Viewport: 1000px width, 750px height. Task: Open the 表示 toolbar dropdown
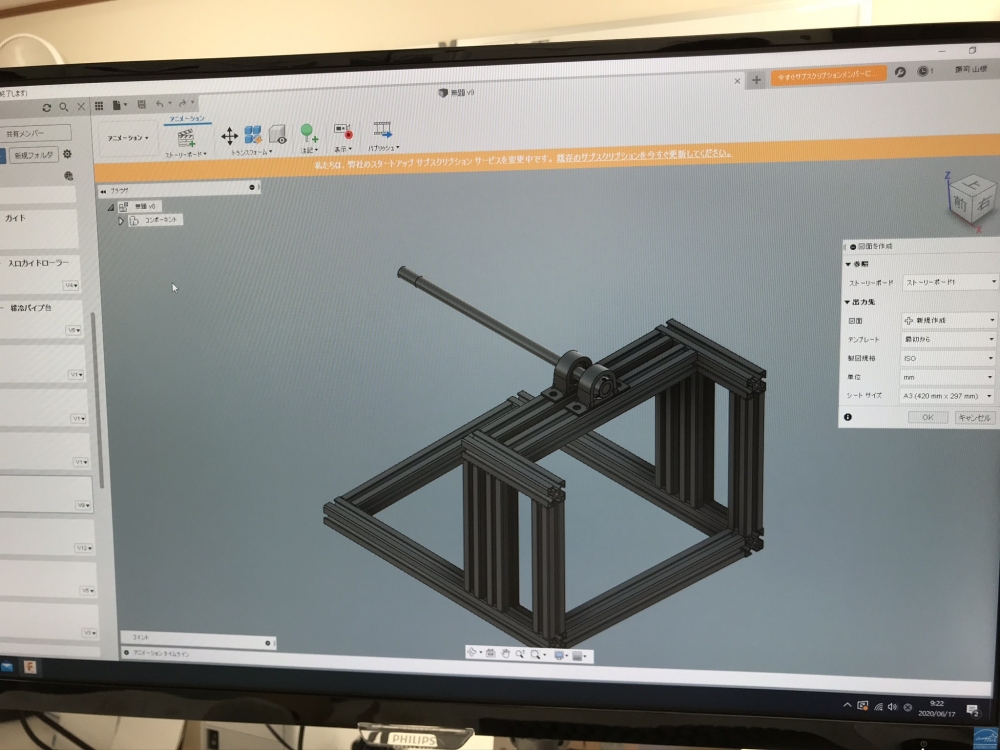click(343, 149)
